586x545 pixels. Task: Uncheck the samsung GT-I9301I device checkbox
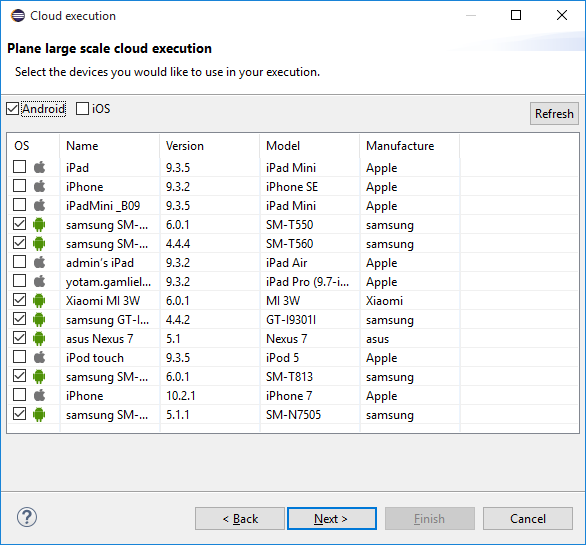click(19, 319)
